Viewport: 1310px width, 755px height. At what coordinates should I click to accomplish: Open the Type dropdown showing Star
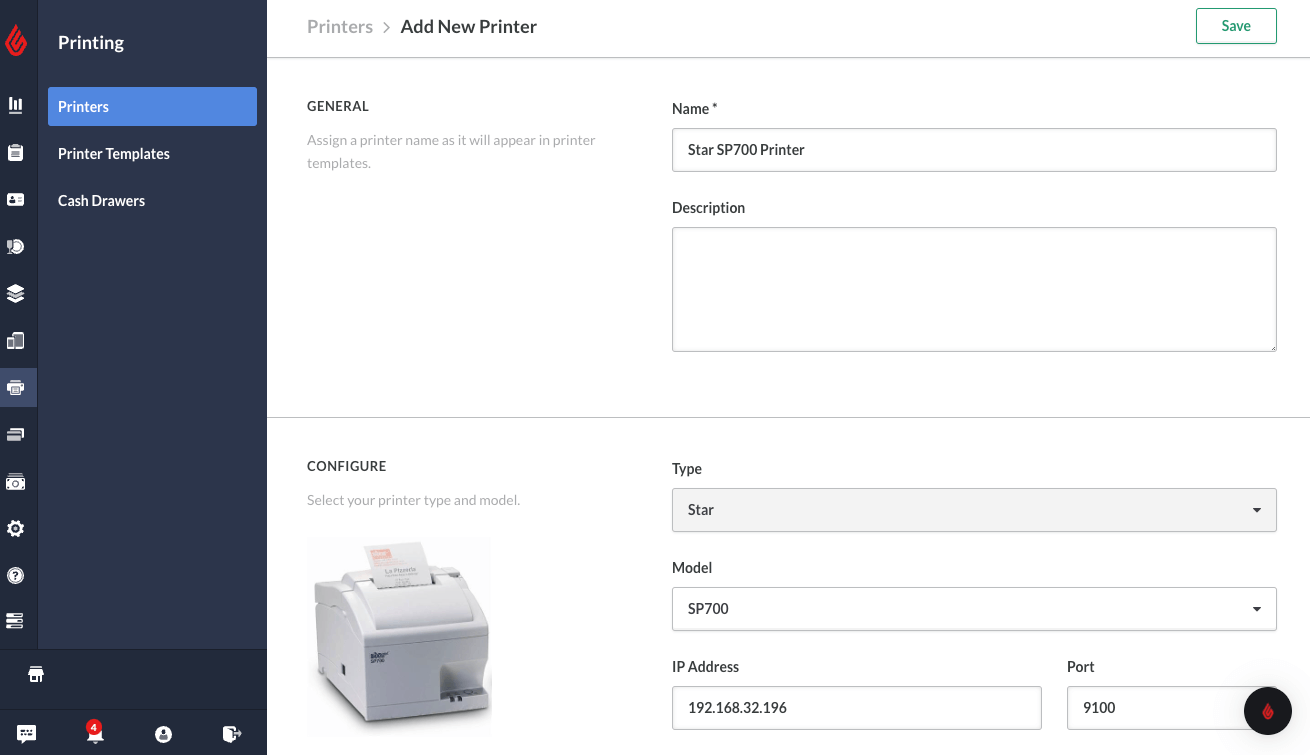(974, 510)
